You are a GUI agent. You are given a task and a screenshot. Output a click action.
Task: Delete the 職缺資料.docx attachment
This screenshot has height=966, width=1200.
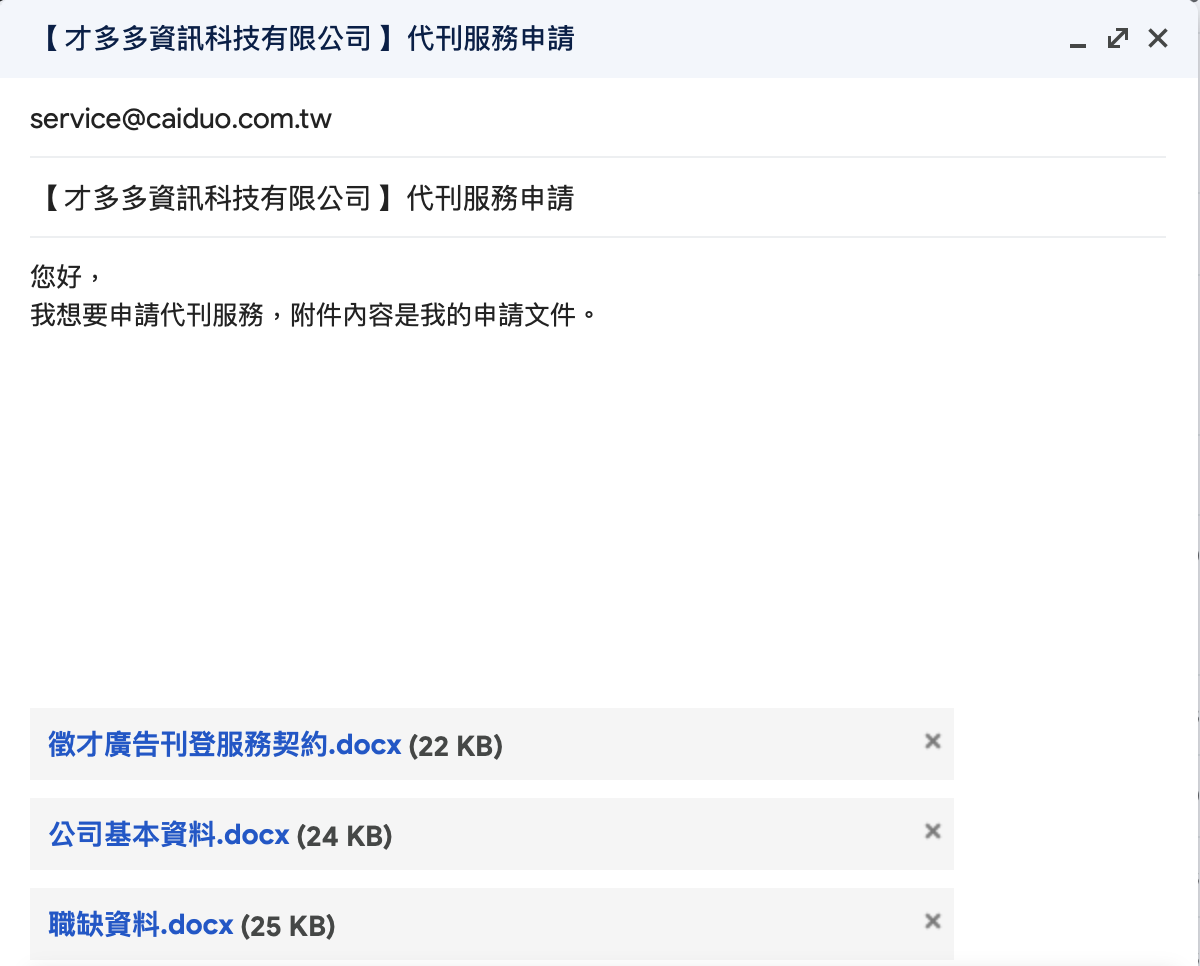click(933, 921)
